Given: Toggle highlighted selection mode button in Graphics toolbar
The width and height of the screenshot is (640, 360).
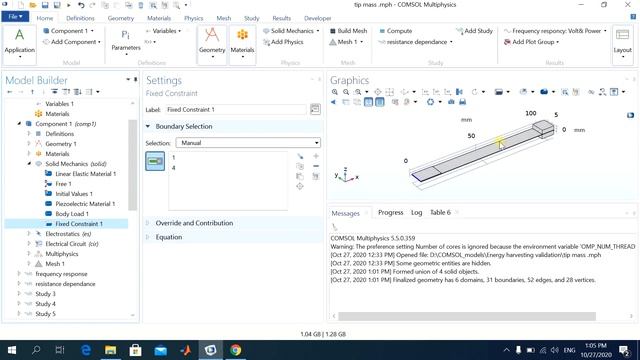Looking at the screenshot, I should point(368,102).
